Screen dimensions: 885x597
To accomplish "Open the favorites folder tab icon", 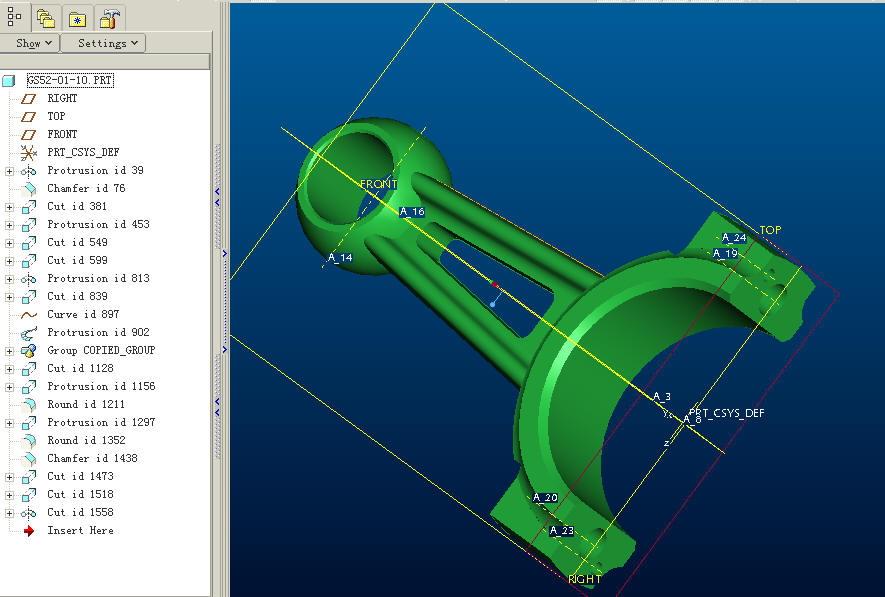I will pyautogui.click(x=77, y=19).
